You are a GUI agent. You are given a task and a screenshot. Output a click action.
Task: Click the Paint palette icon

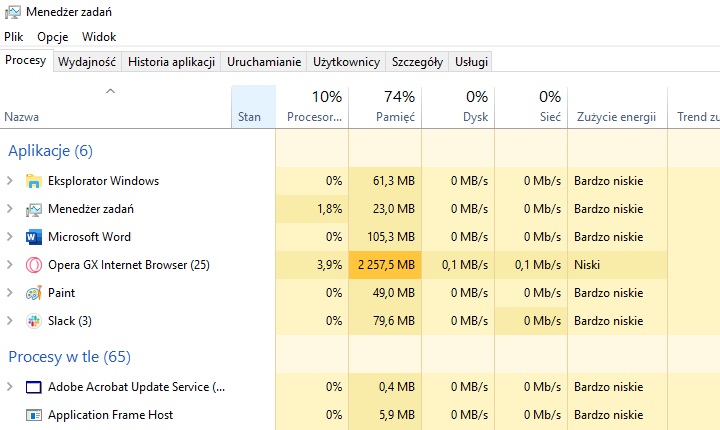34,293
